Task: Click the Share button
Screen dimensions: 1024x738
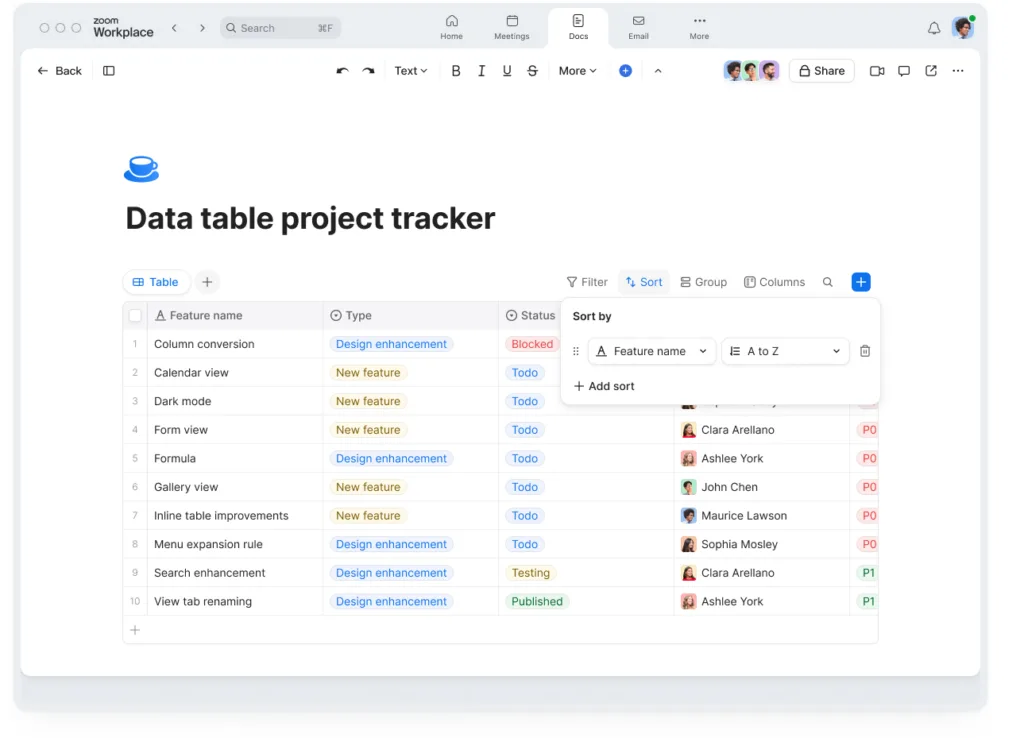Action: [821, 71]
